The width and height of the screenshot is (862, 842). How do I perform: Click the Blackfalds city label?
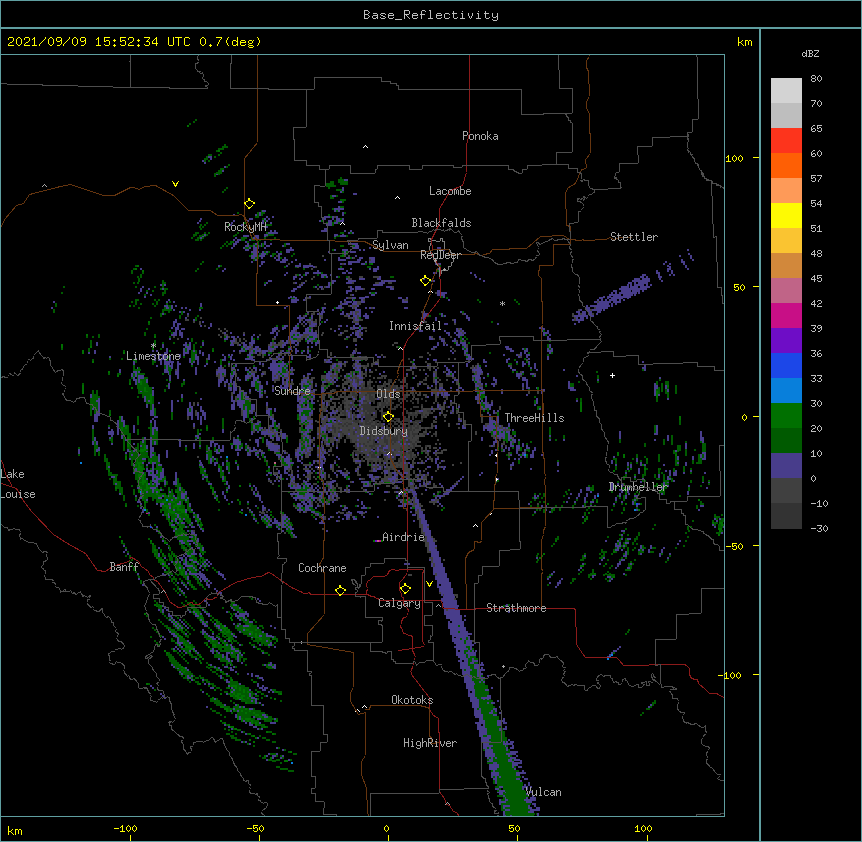pyautogui.click(x=441, y=223)
